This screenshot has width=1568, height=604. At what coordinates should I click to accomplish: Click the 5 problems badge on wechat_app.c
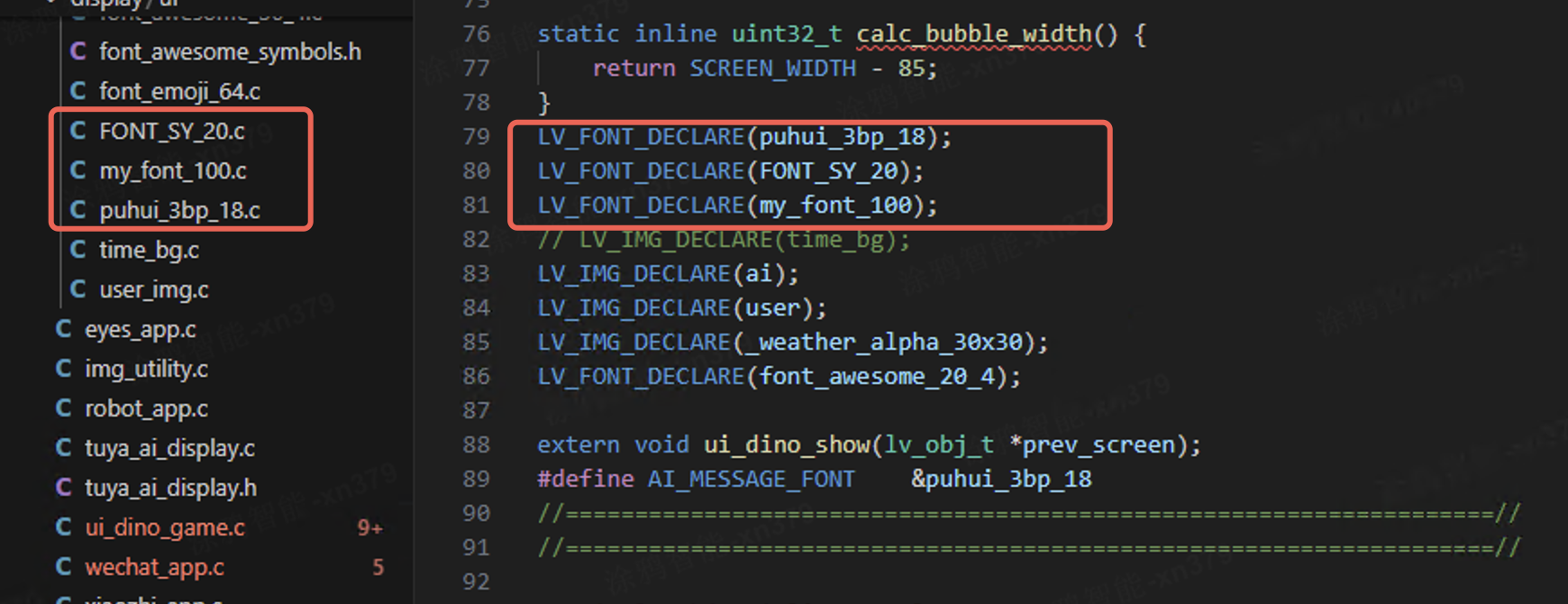[x=378, y=568]
